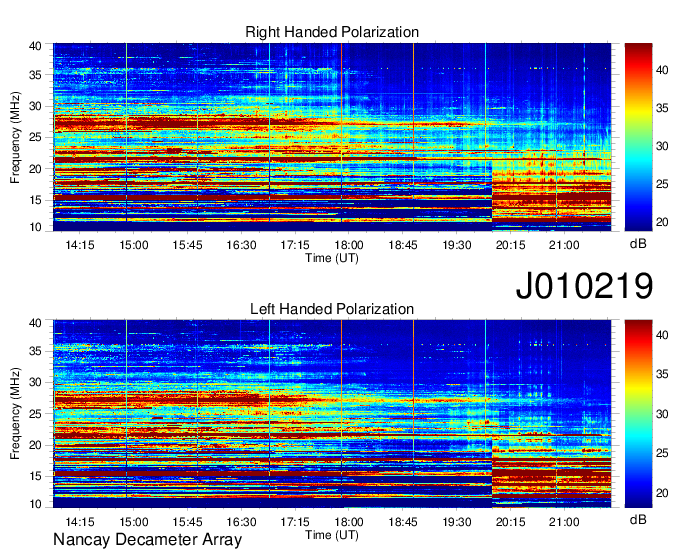The height and width of the screenshot is (552, 680).
Task: Click the top plot's 'Time (UT)' axis label
Action: (x=332, y=258)
